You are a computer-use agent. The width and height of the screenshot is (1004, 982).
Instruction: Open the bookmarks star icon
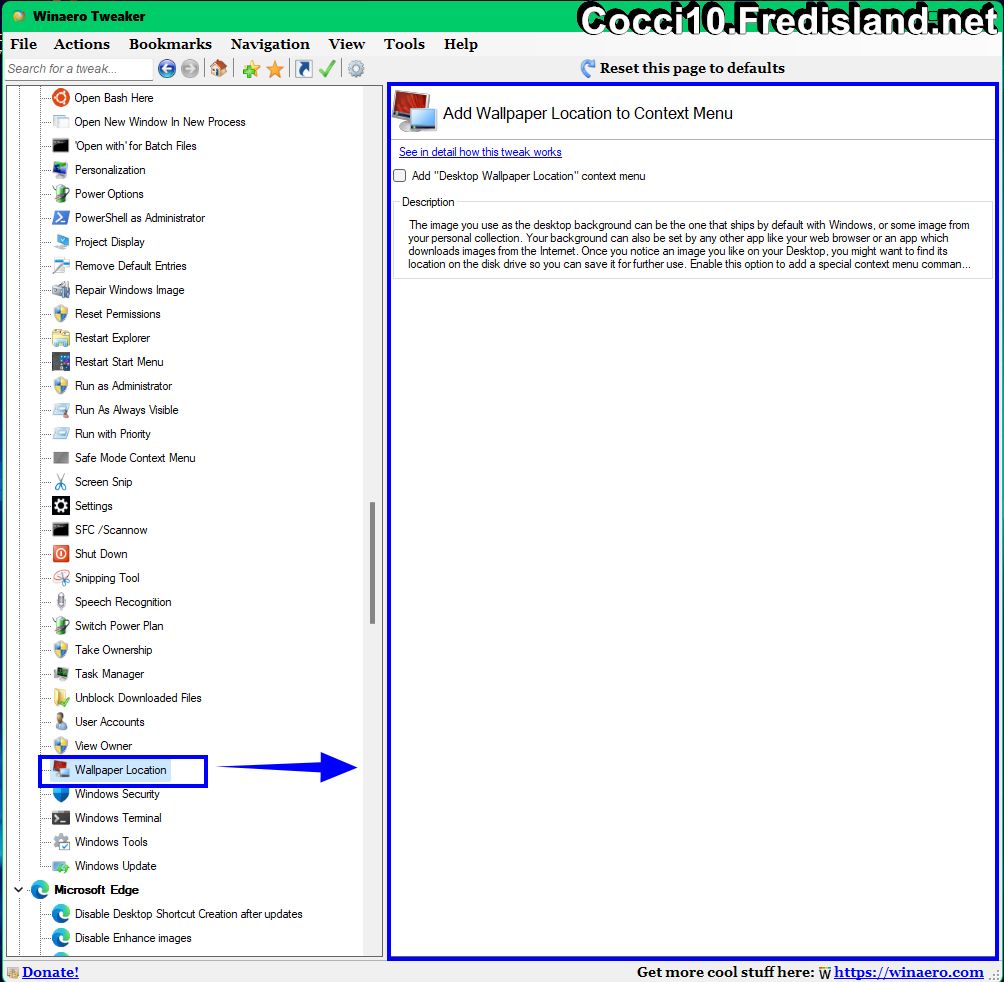(275, 69)
